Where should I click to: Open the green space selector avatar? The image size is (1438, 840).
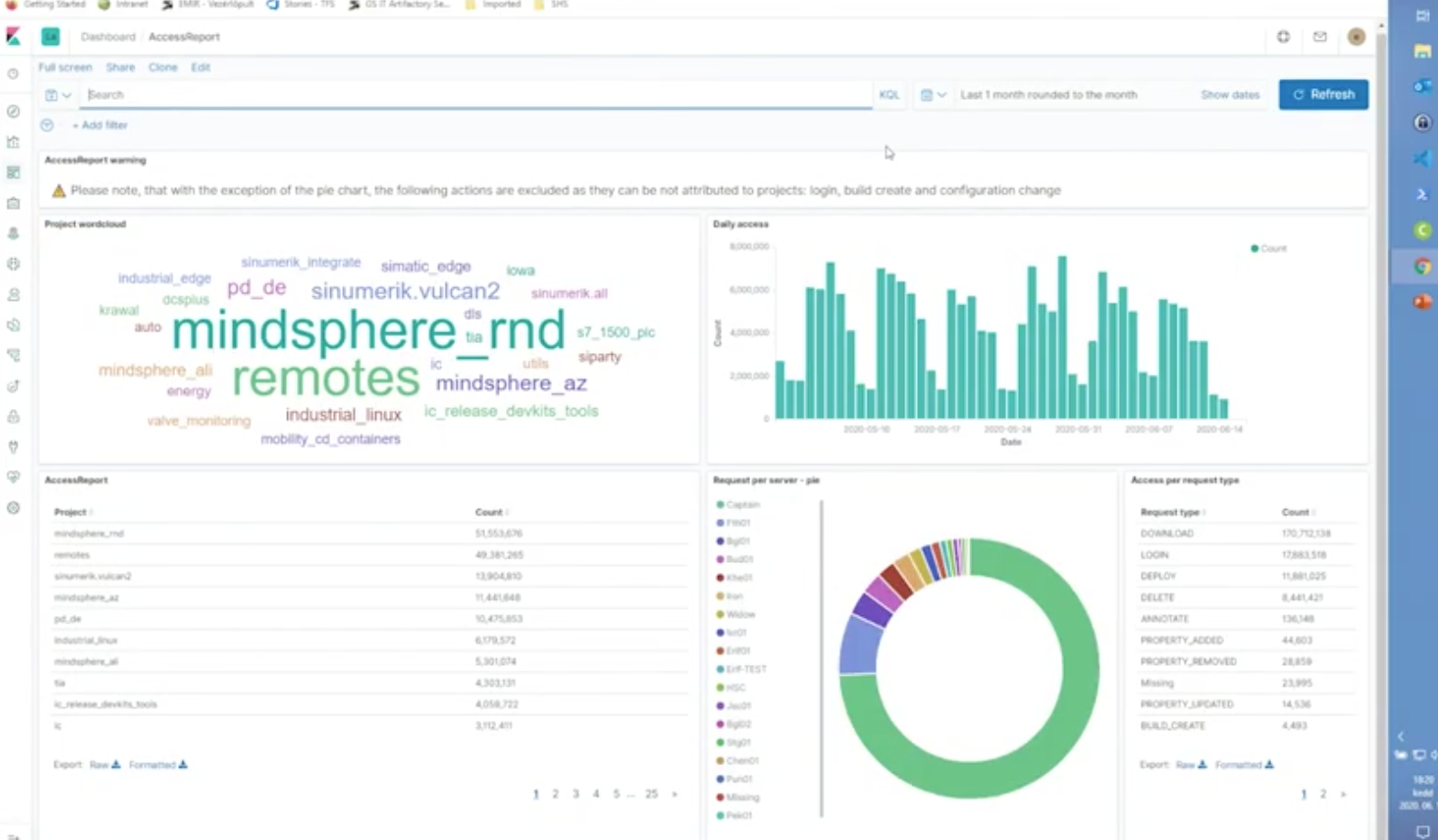(x=50, y=37)
